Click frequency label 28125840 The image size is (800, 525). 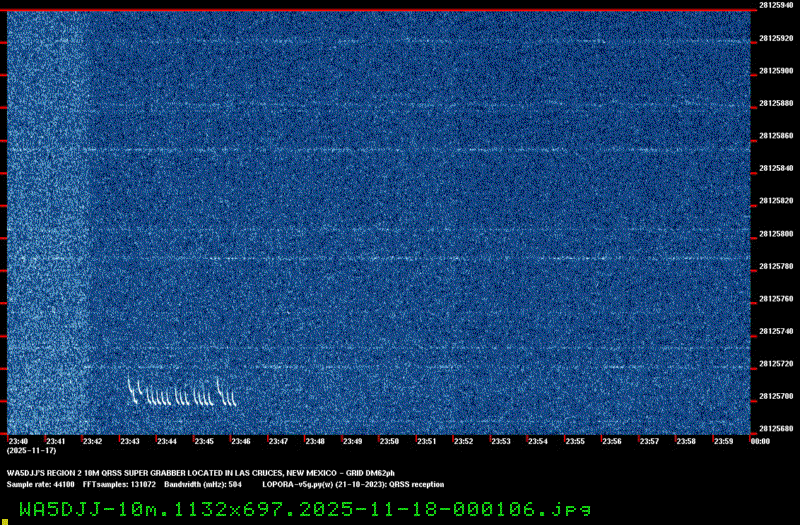[x=776, y=168]
